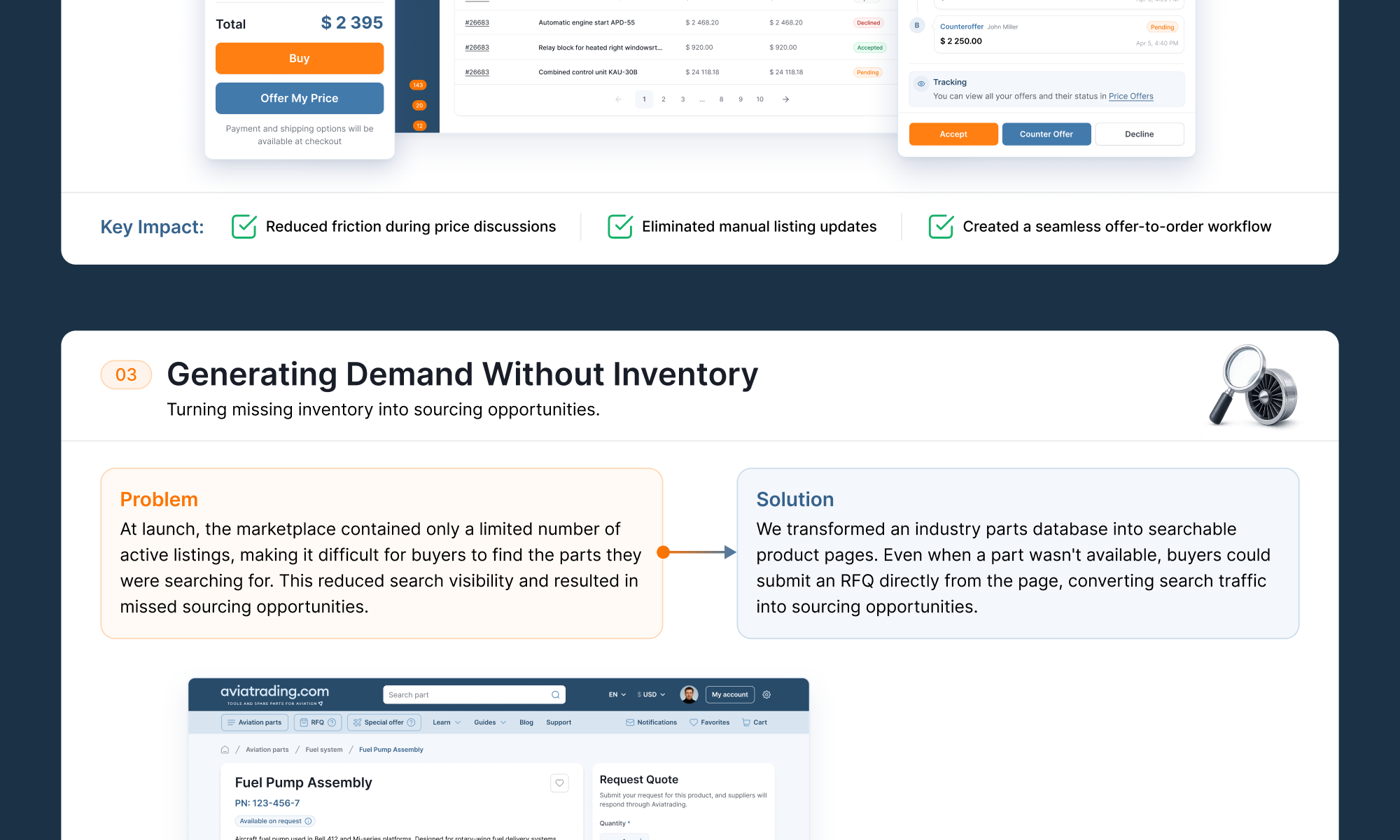This screenshot has height=840, width=1400.
Task: Expand the Guides menu dropdown
Action: [490, 722]
